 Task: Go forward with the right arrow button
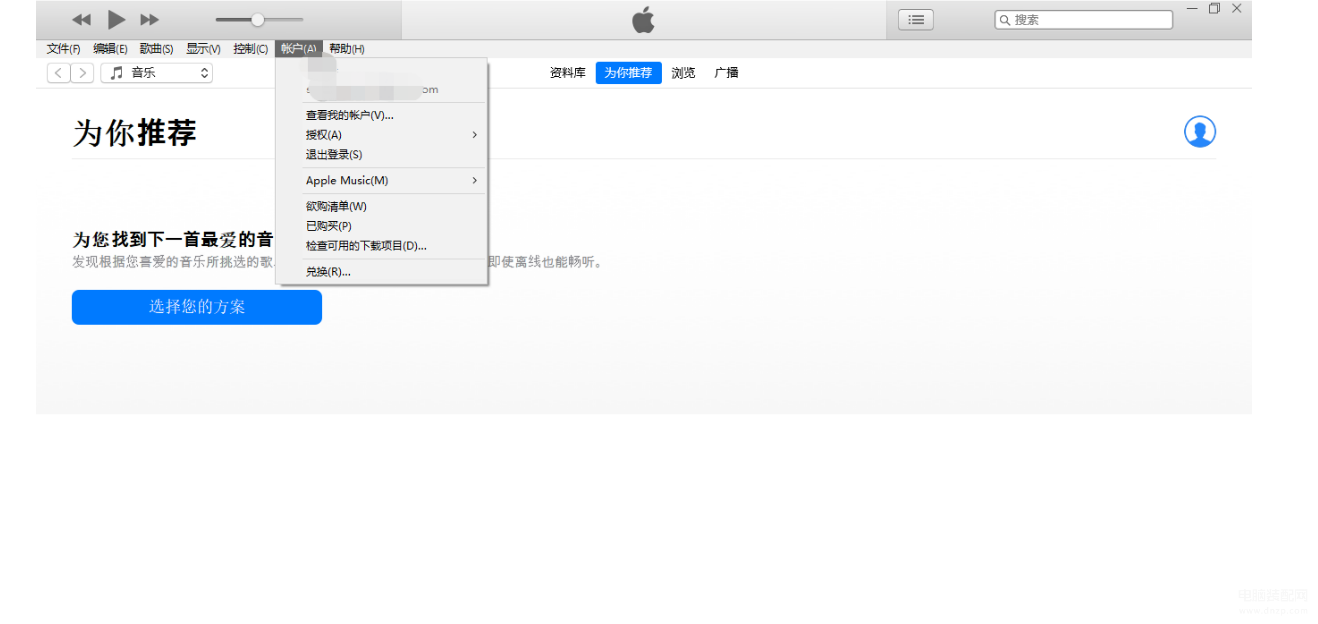tap(83, 73)
